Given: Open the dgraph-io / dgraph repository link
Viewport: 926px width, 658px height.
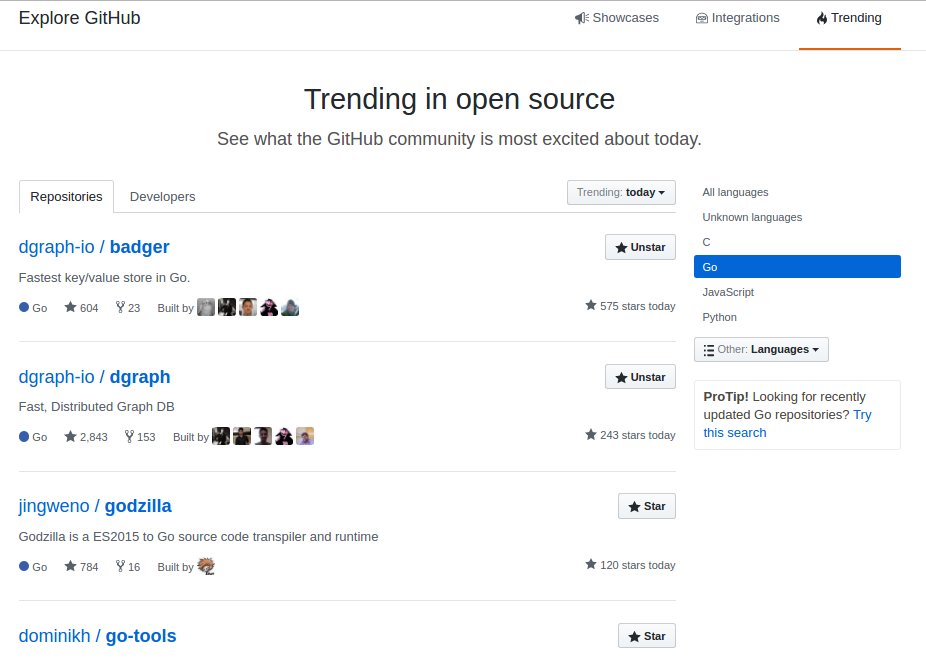Looking at the screenshot, I should point(94,377).
